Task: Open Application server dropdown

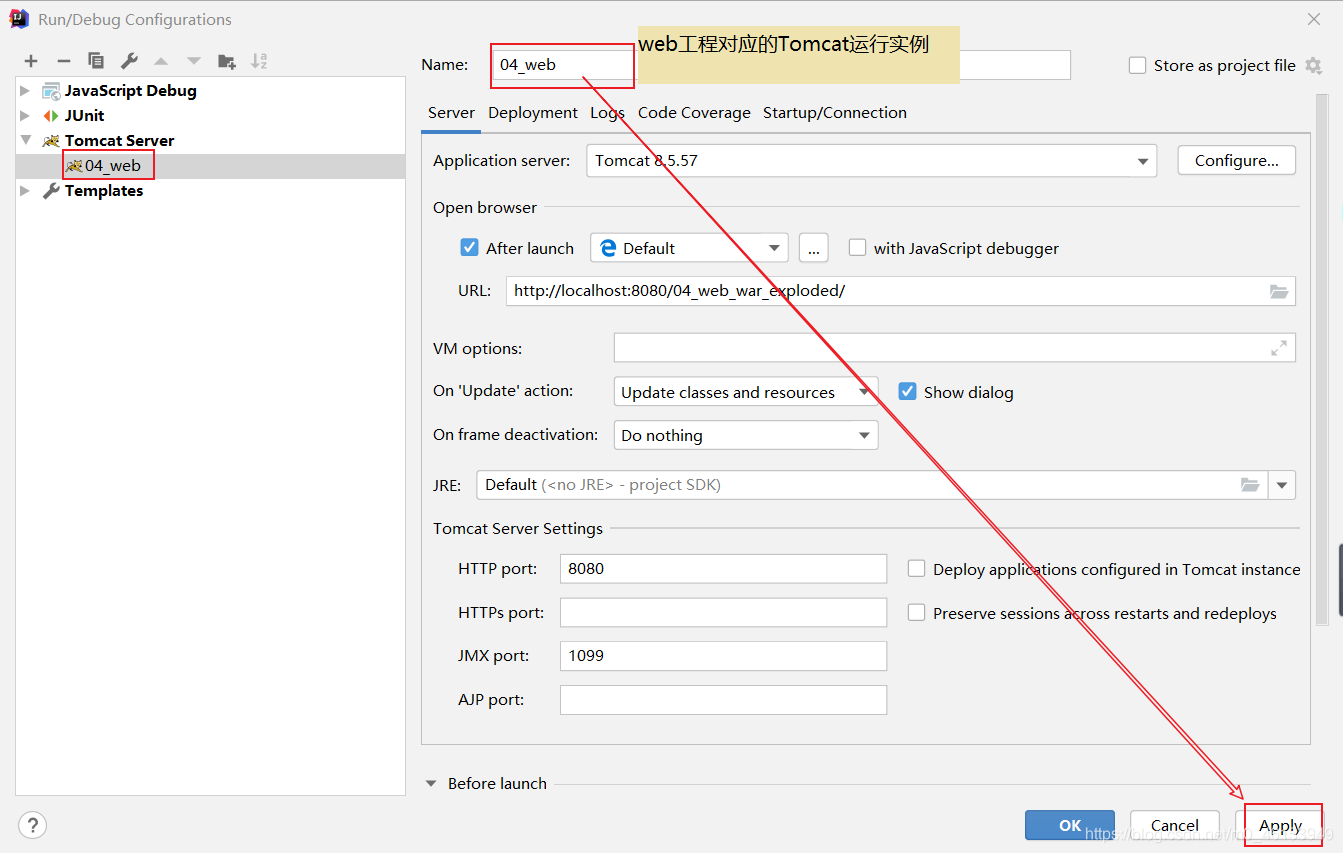Action: click(871, 161)
